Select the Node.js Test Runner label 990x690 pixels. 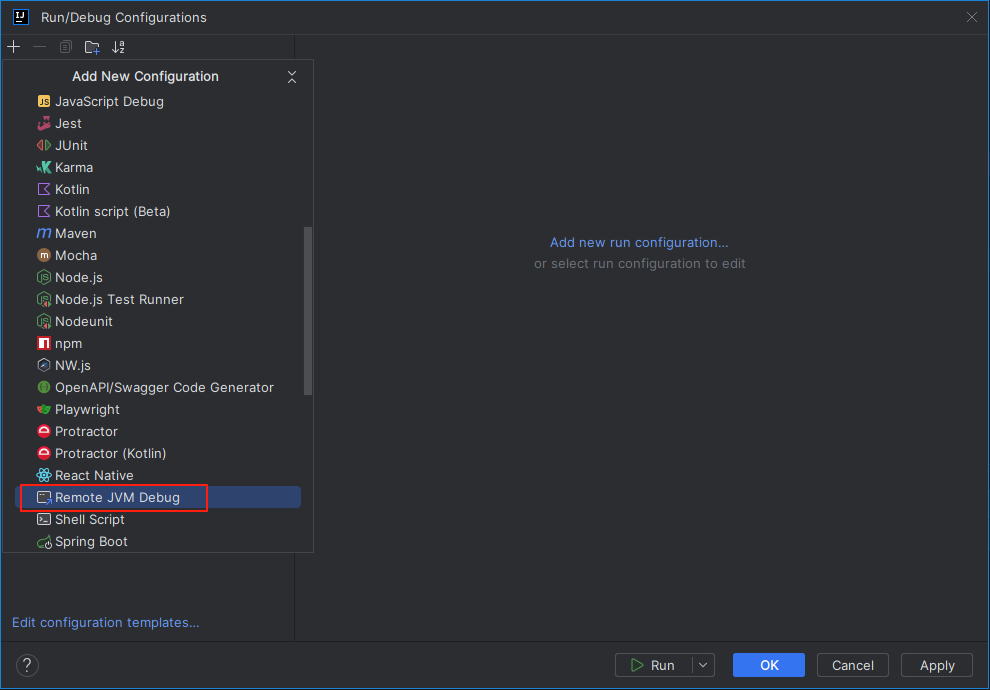point(119,299)
